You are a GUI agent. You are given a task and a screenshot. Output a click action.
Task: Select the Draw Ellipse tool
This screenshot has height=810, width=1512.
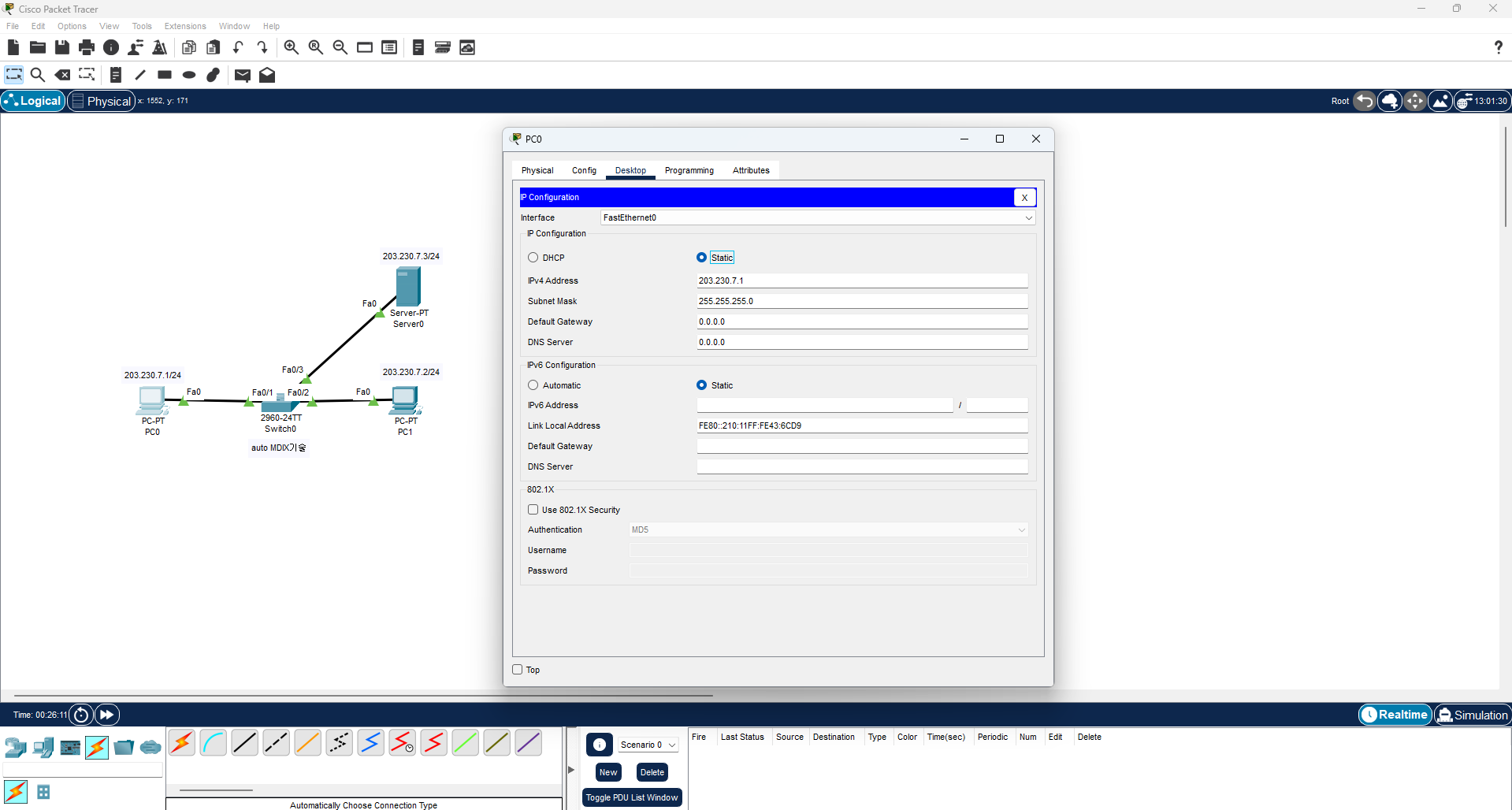click(x=189, y=75)
